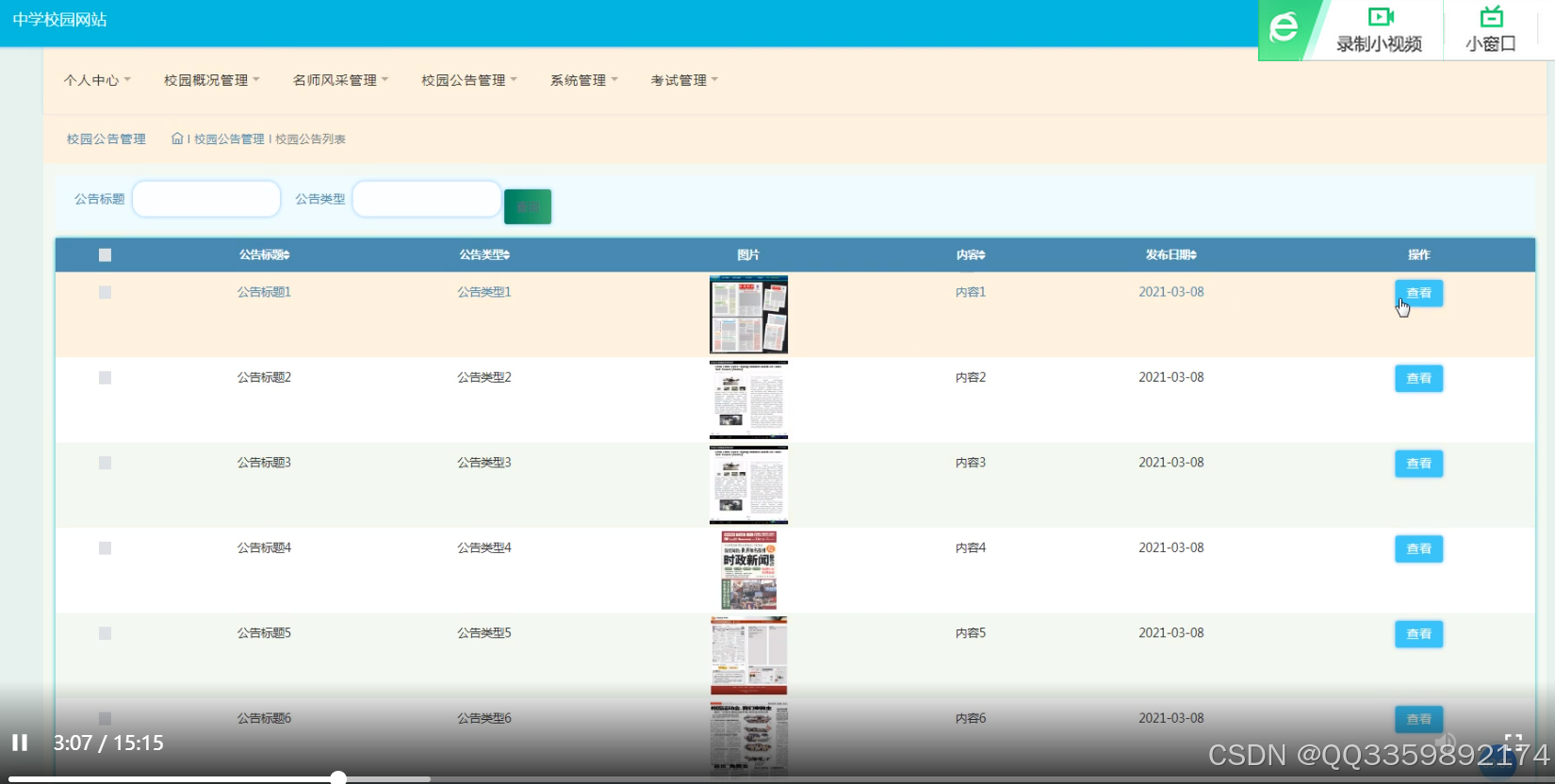Open the 小窗口 mini window icon

(x=1491, y=17)
